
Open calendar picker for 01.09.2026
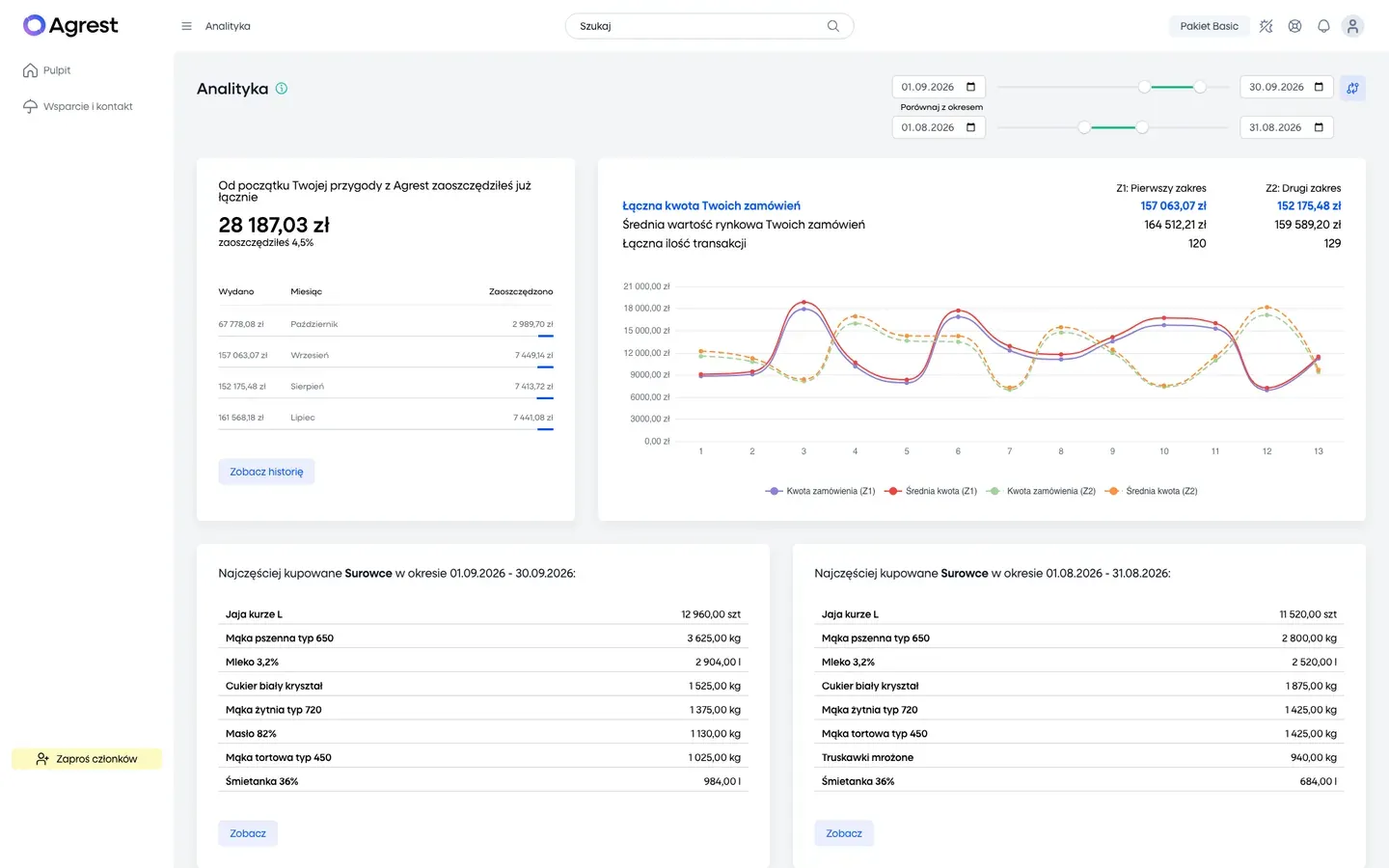(x=971, y=87)
